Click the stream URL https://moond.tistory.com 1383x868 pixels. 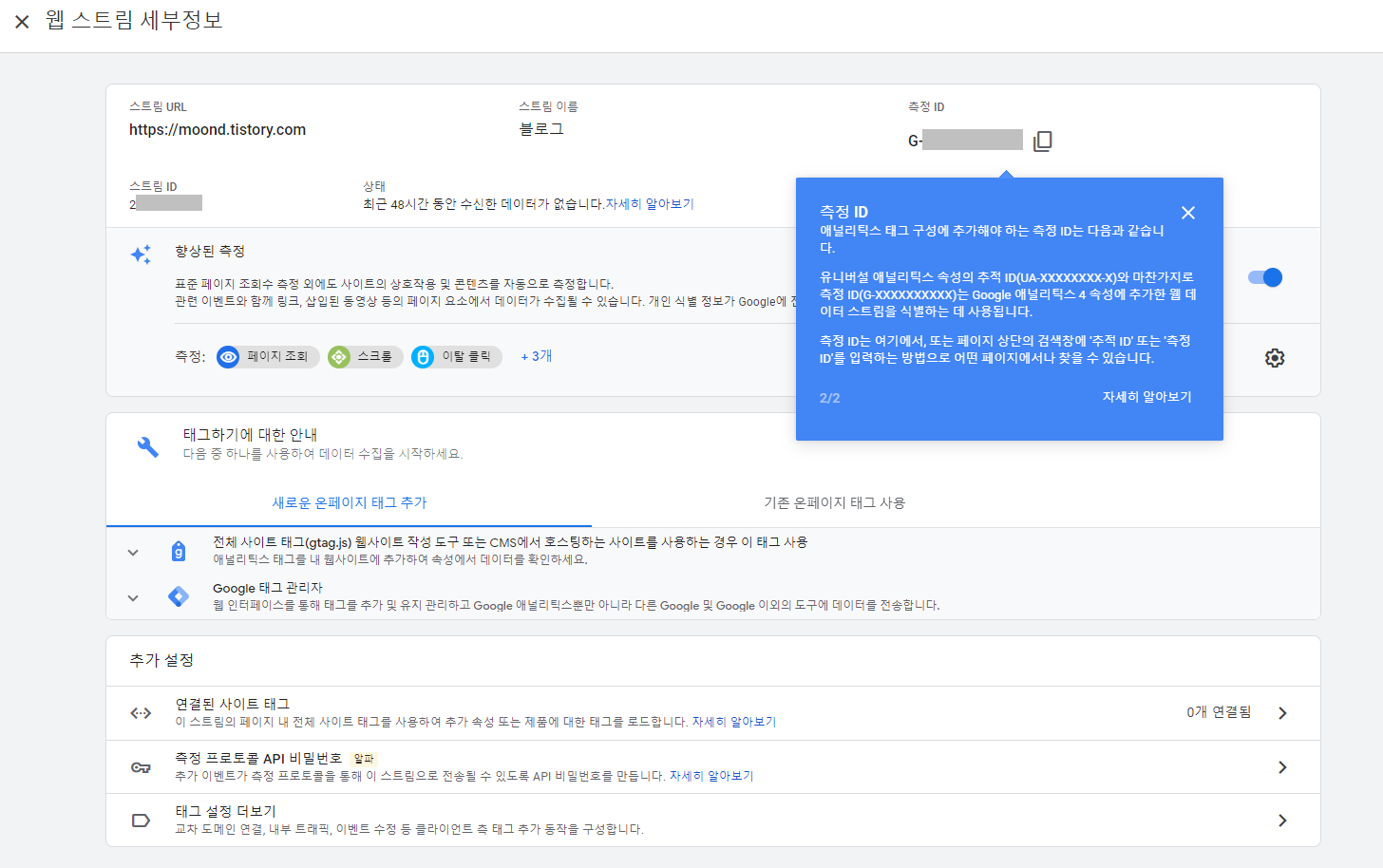218,130
